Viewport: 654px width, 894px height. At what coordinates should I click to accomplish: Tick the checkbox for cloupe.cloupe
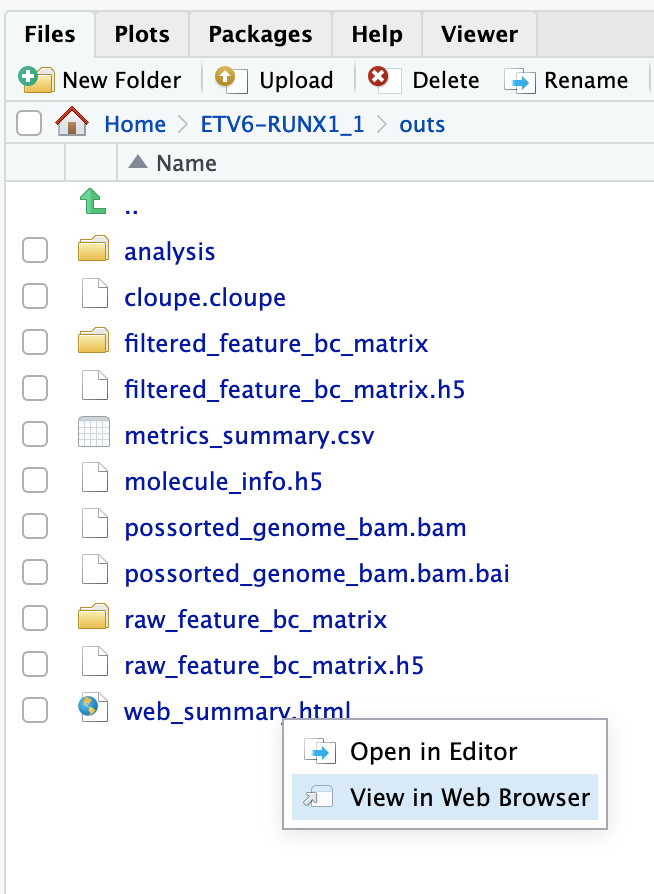35,297
